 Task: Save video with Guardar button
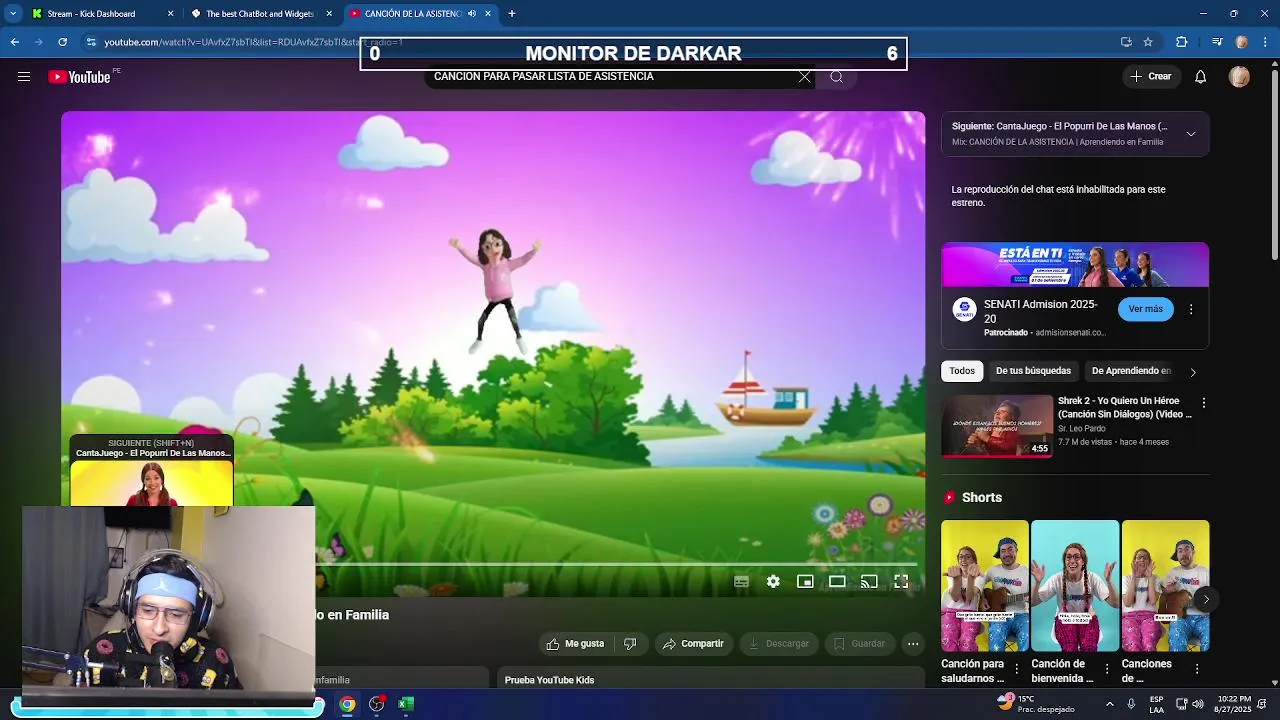point(859,644)
